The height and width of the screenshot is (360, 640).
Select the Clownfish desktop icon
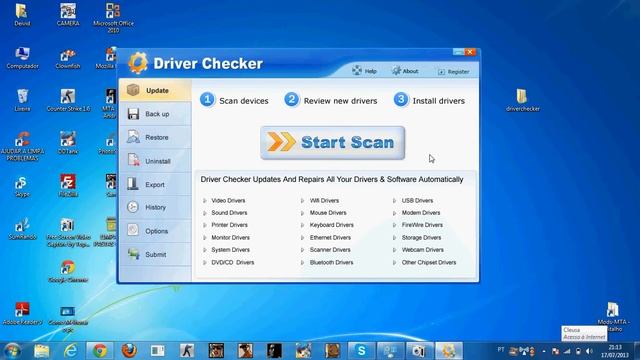point(68,58)
